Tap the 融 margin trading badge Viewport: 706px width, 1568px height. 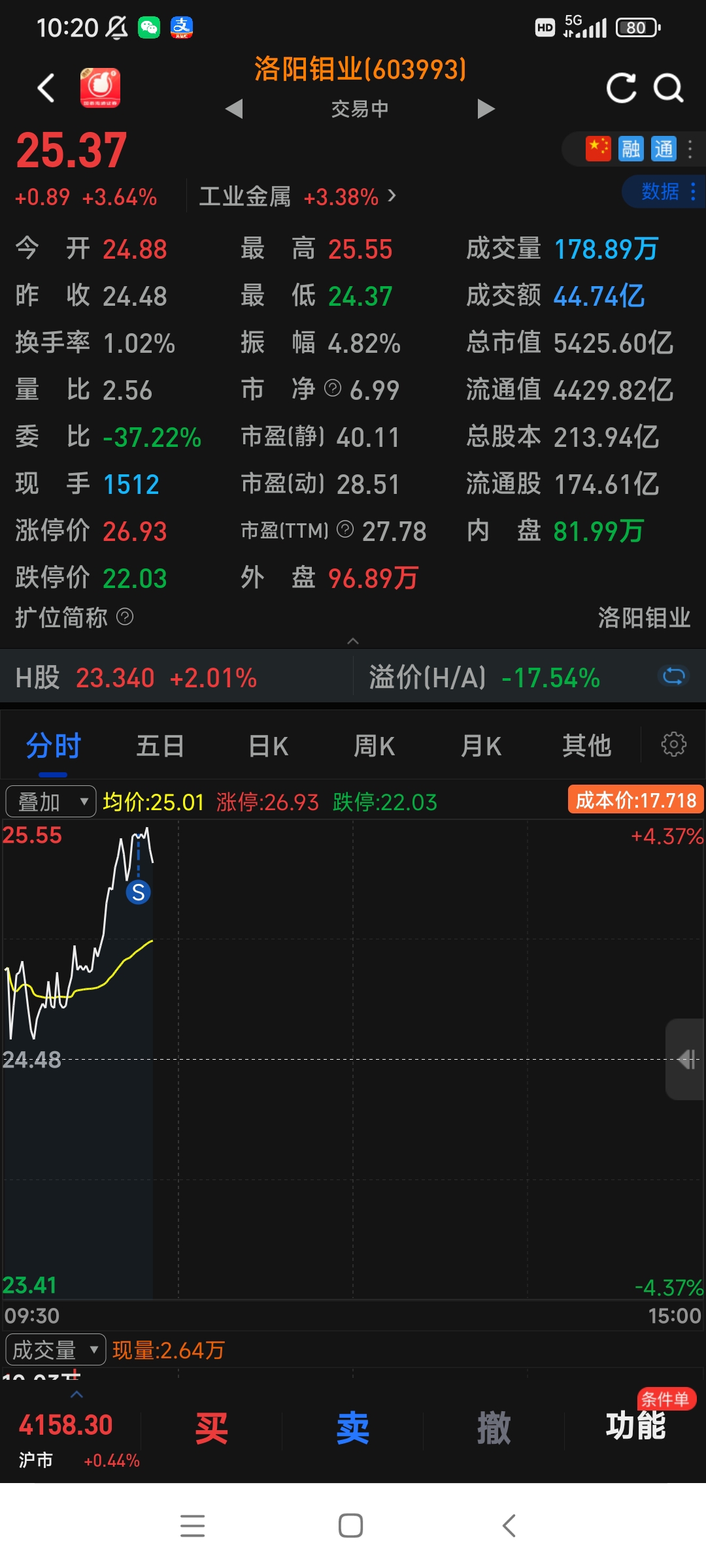pyautogui.click(x=631, y=149)
